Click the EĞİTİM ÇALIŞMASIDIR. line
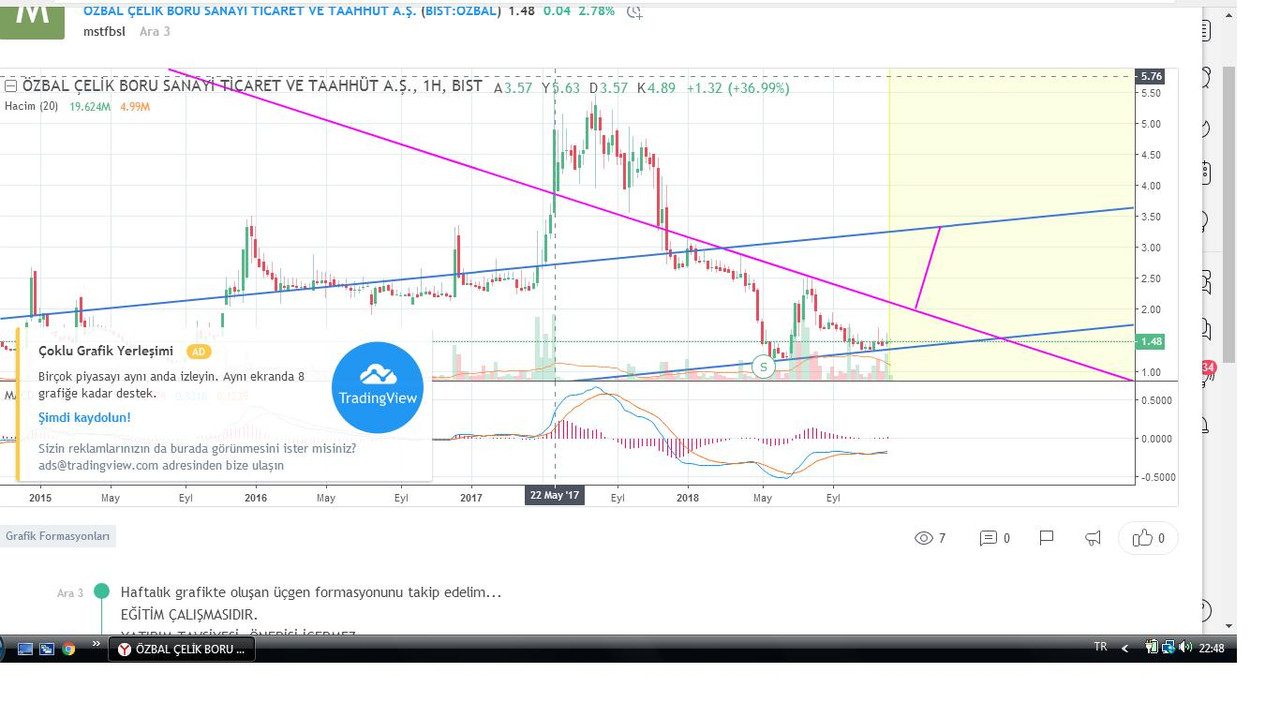The height and width of the screenshot is (720, 1280). (189, 614)
